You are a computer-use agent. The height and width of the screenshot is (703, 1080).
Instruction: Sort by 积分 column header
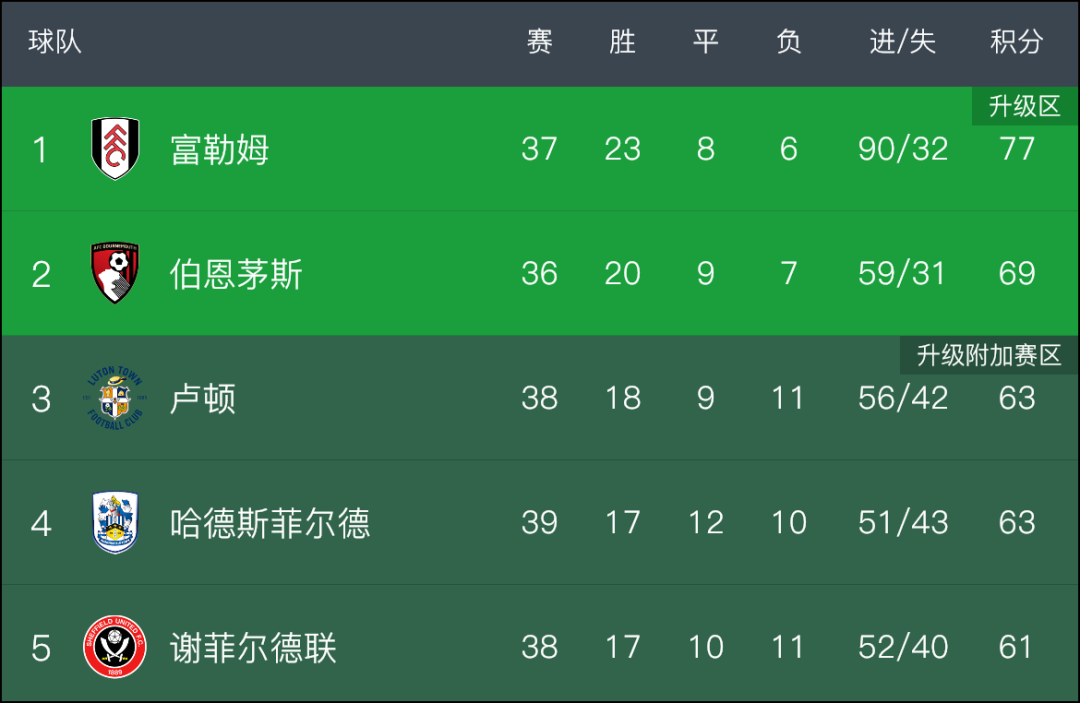[x=1017, y=42]
